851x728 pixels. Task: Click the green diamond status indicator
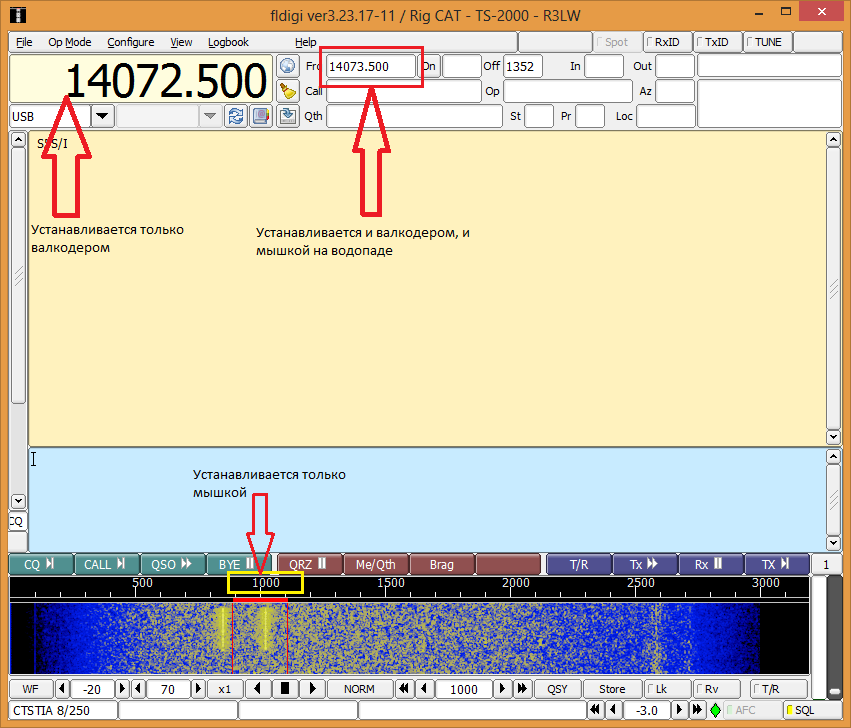(x=715, y=710)
